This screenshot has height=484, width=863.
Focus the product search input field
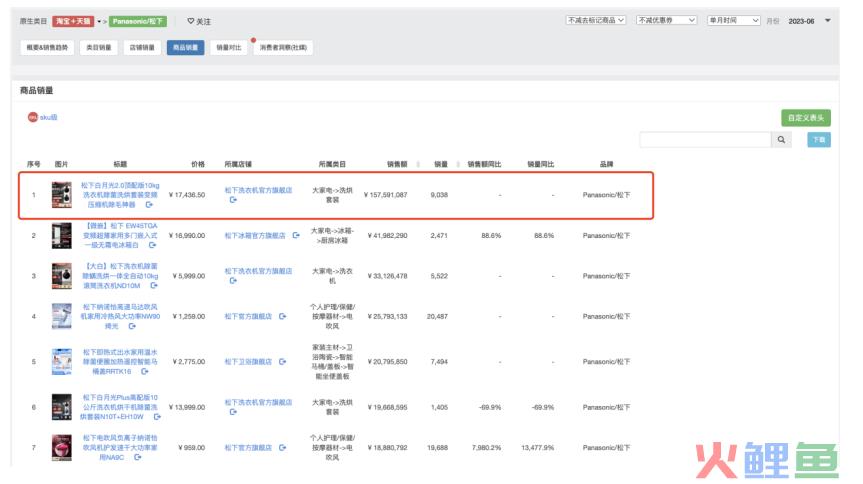(x=705, y=140)
